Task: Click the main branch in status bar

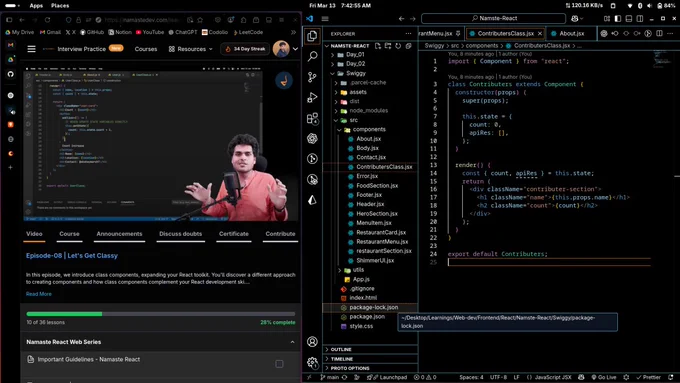Action: [330, 377]
